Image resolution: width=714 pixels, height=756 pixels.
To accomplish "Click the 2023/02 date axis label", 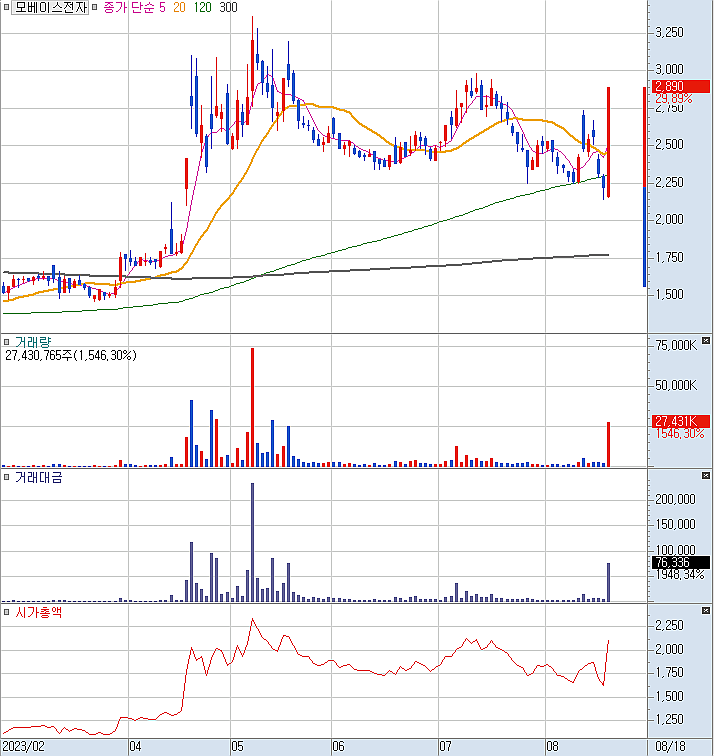I will (23, 747).
